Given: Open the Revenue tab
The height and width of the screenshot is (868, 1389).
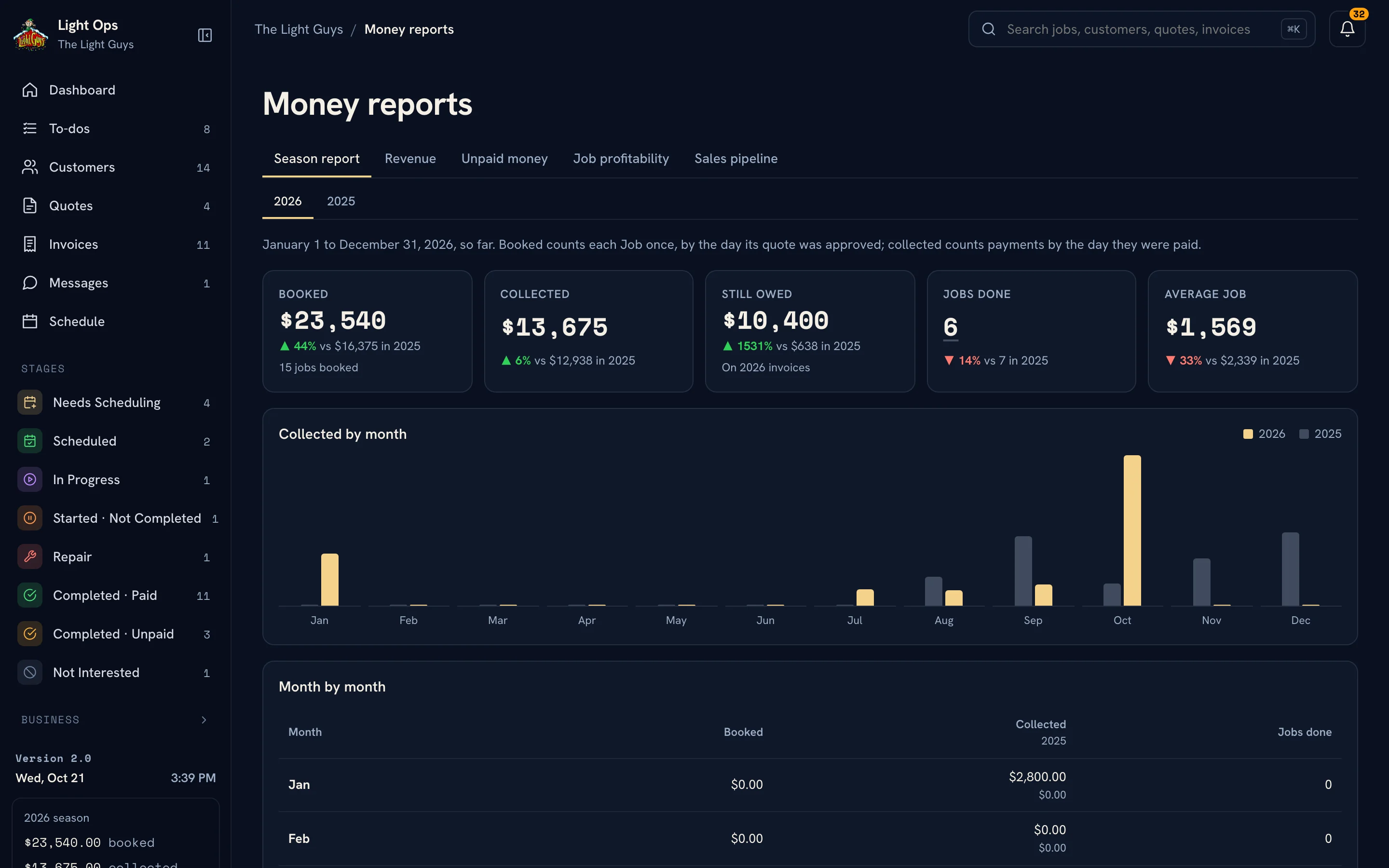Looking at the screenshot, I should click(410, 159).
